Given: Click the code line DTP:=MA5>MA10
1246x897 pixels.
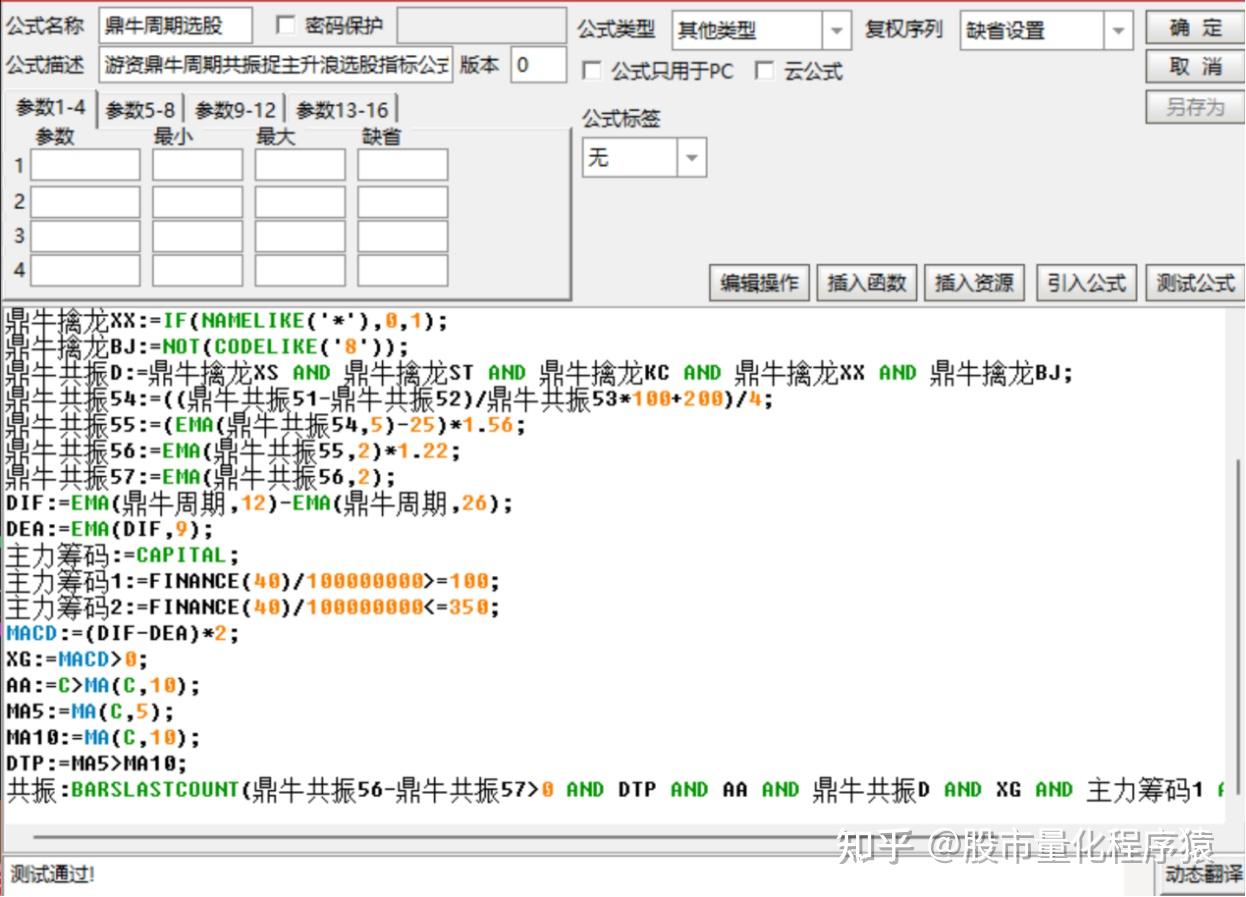Looking at the screenshot, I should pos(97,763).
